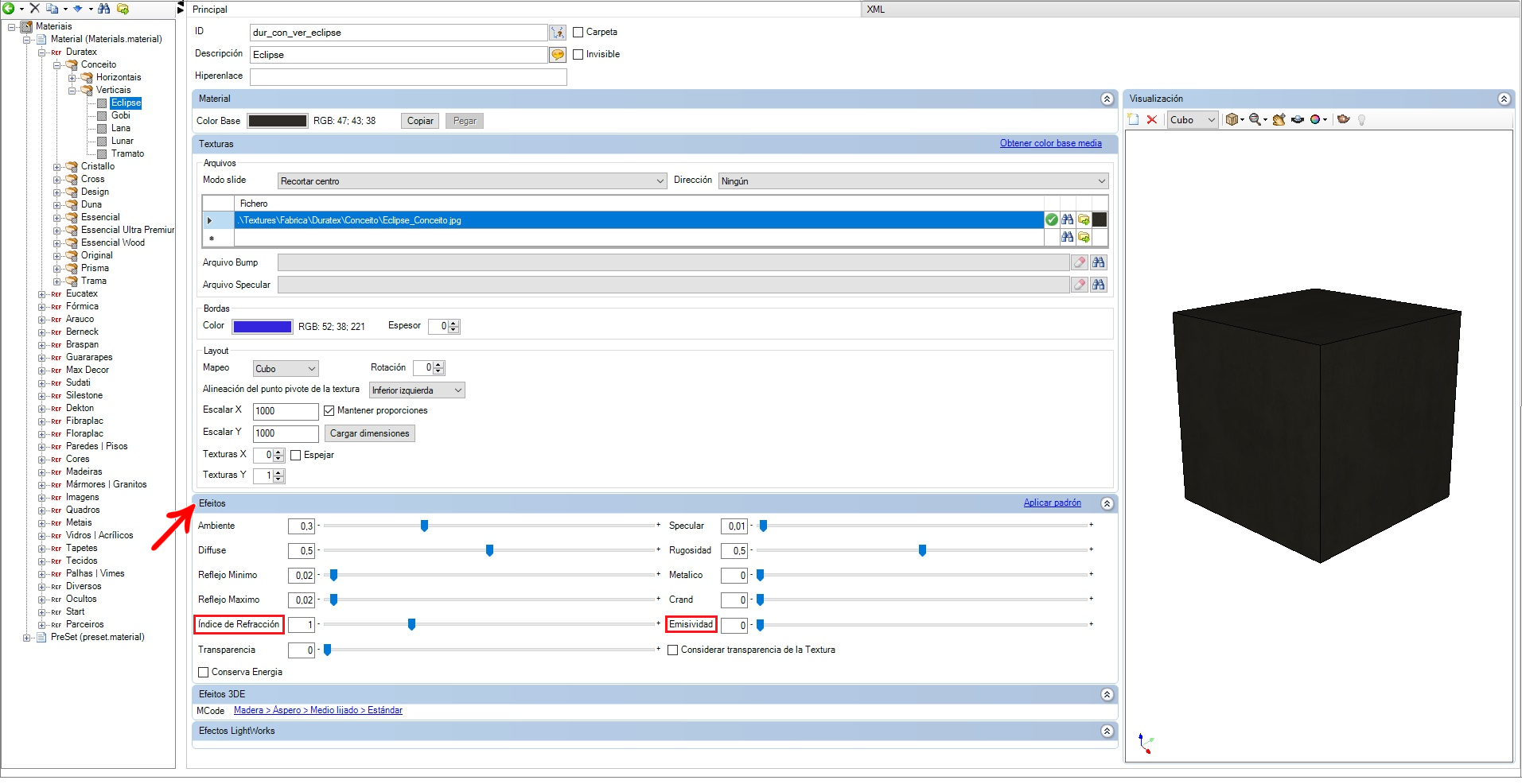Enable Considerar transparencia de la Textura

click(673, 650)
